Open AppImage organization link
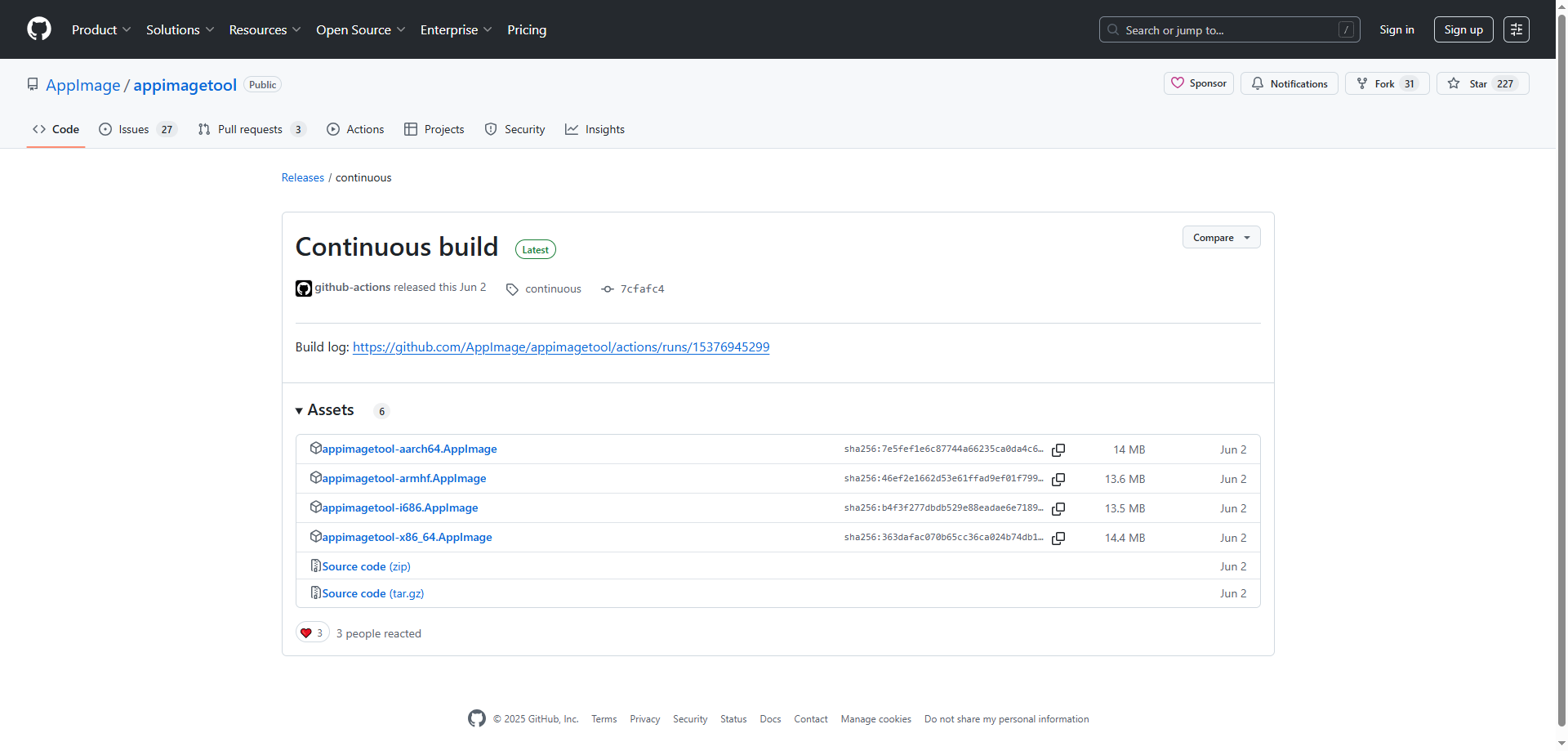 click(82, 85)
